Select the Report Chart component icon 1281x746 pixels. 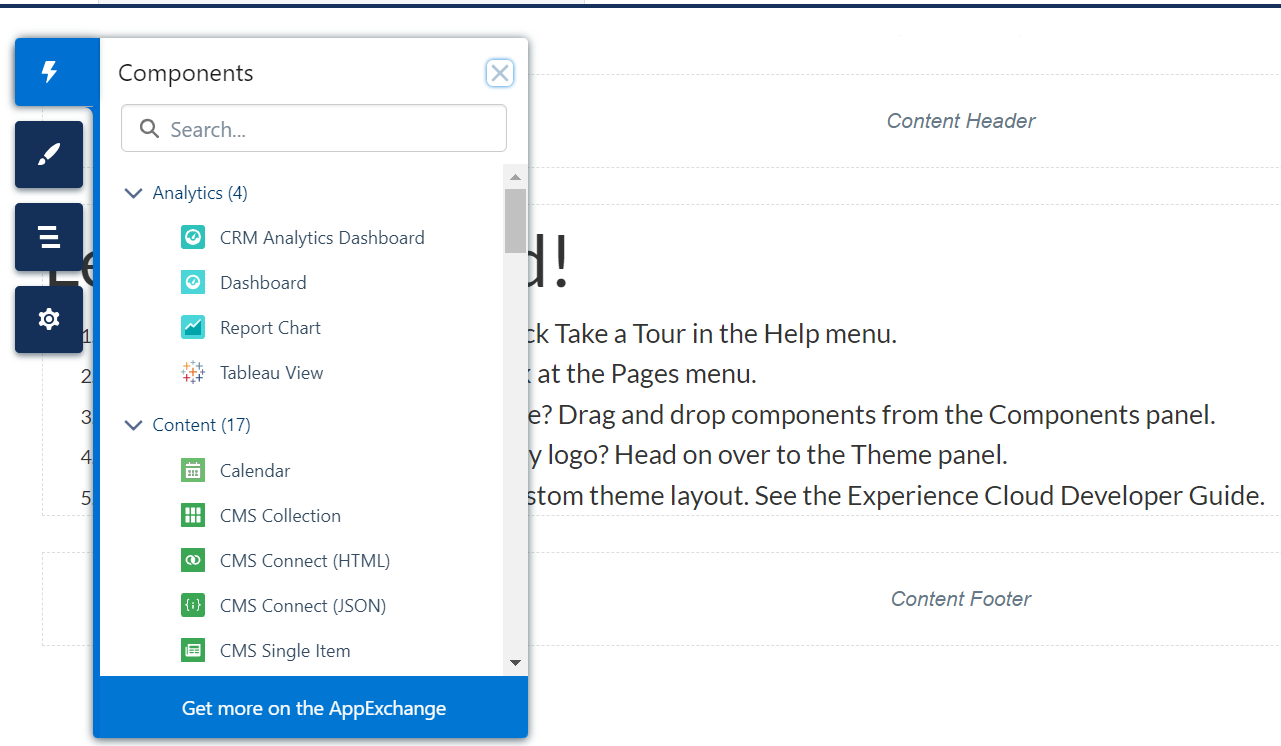(193, 327)
